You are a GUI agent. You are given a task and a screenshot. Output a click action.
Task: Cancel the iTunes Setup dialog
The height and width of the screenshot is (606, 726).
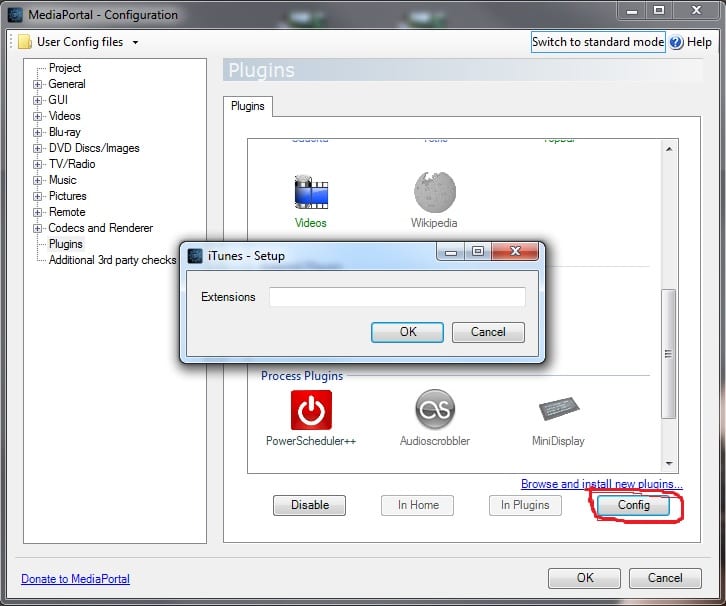click(x=488, y=332)
